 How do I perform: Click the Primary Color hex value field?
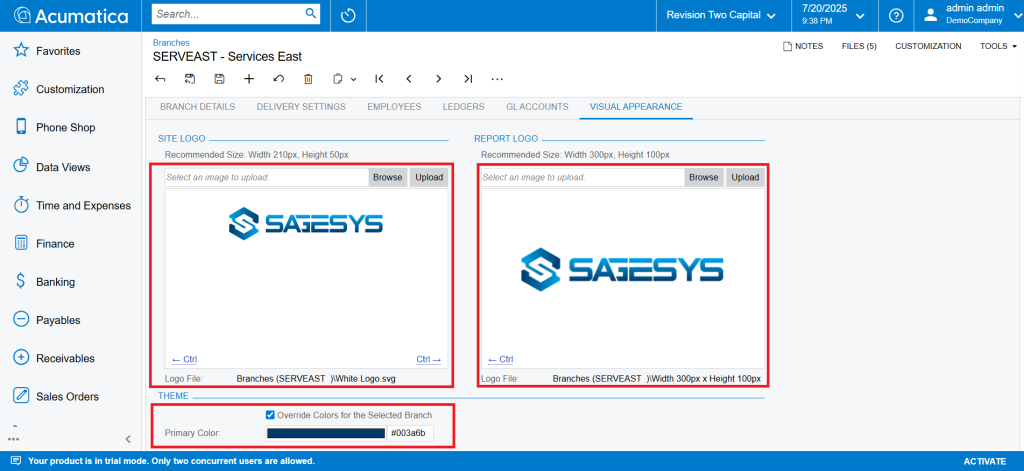coord(409,433)
